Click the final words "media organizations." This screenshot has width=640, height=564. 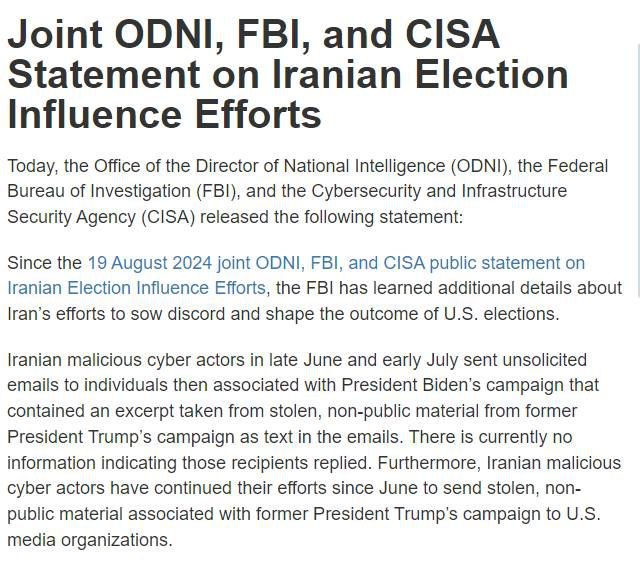coord(90,540)
